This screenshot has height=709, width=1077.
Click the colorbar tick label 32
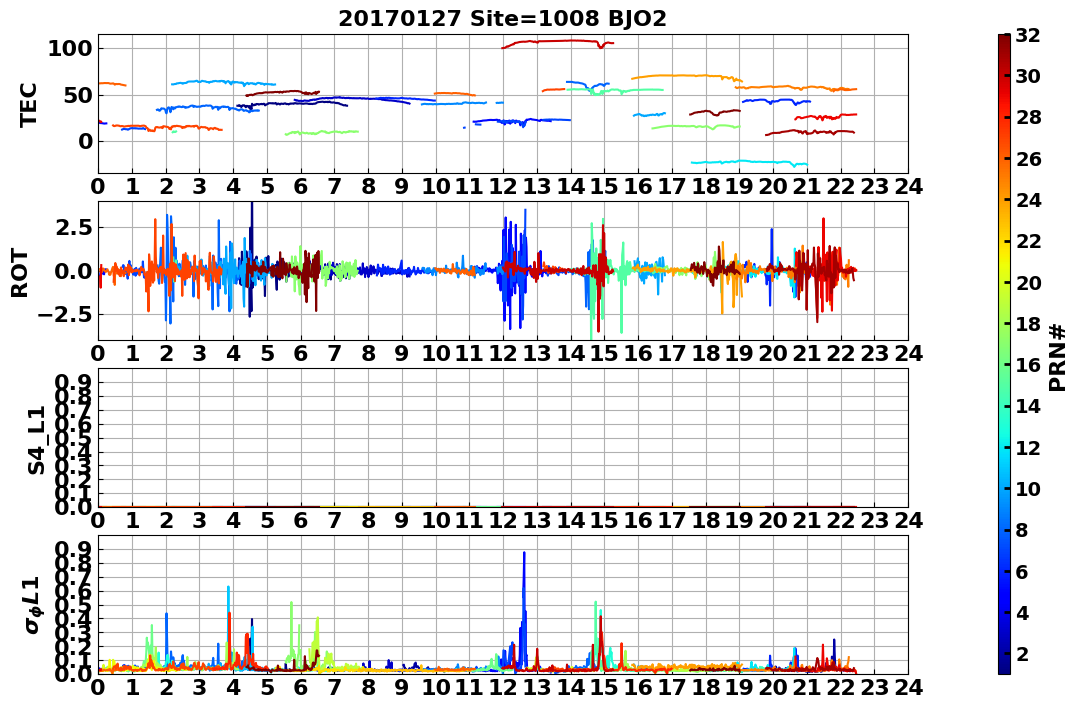click(1028, 35)
